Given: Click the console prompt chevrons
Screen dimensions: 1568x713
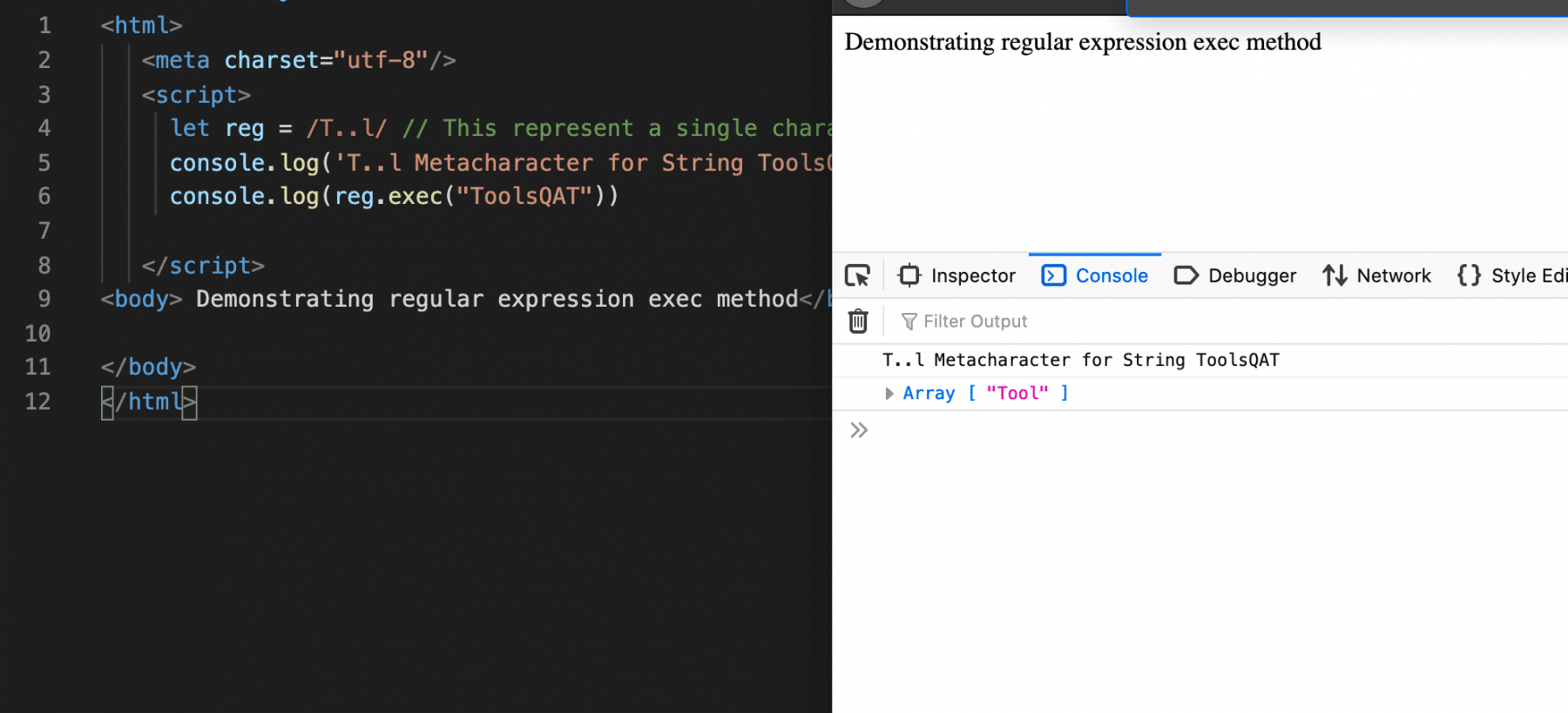Looking at the screenshot, I should [x=859, y=431].
